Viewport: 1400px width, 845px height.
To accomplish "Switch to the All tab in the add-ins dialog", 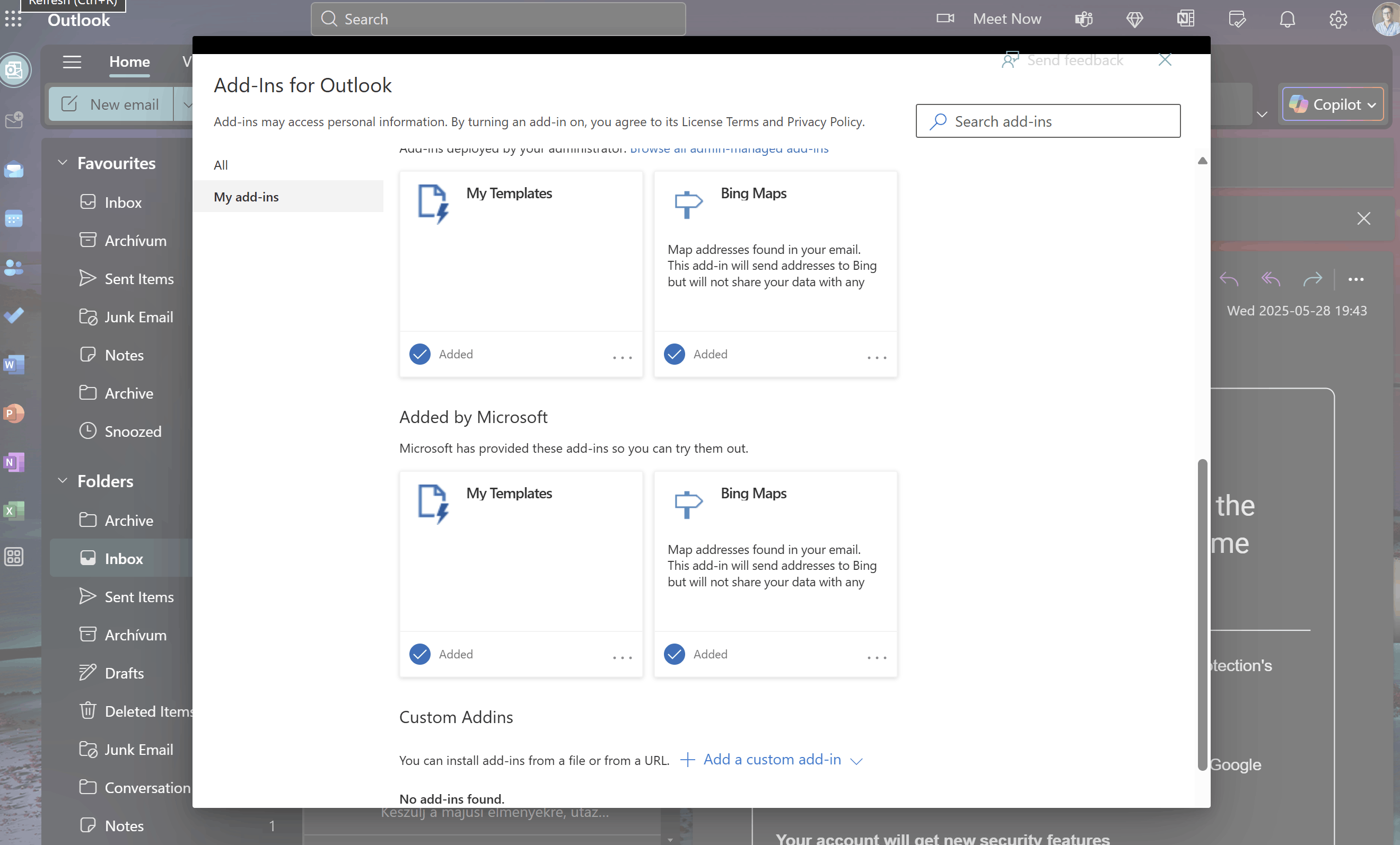I will pos(221,165).
